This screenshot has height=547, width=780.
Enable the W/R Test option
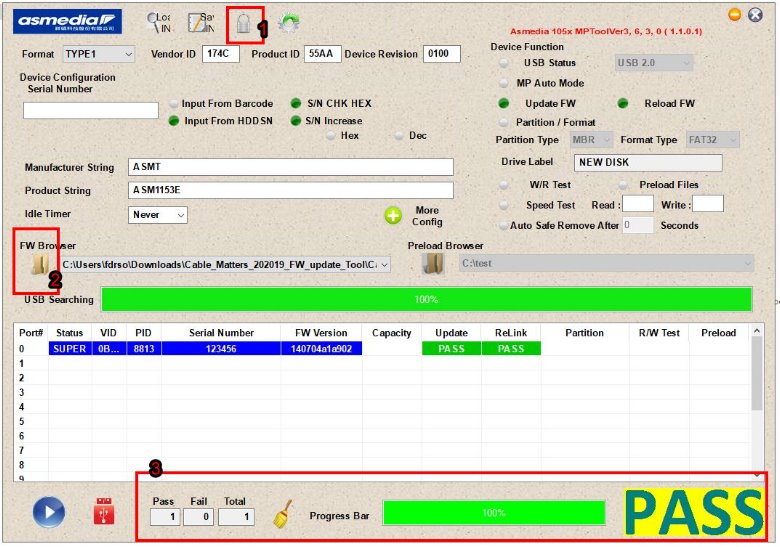503,185
